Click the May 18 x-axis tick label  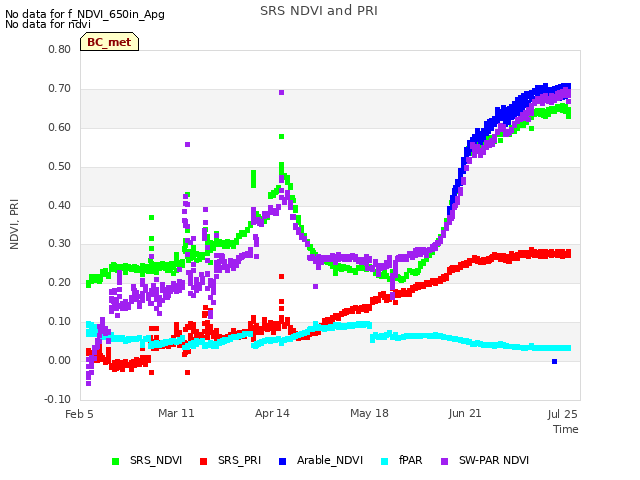pos(369,413)
